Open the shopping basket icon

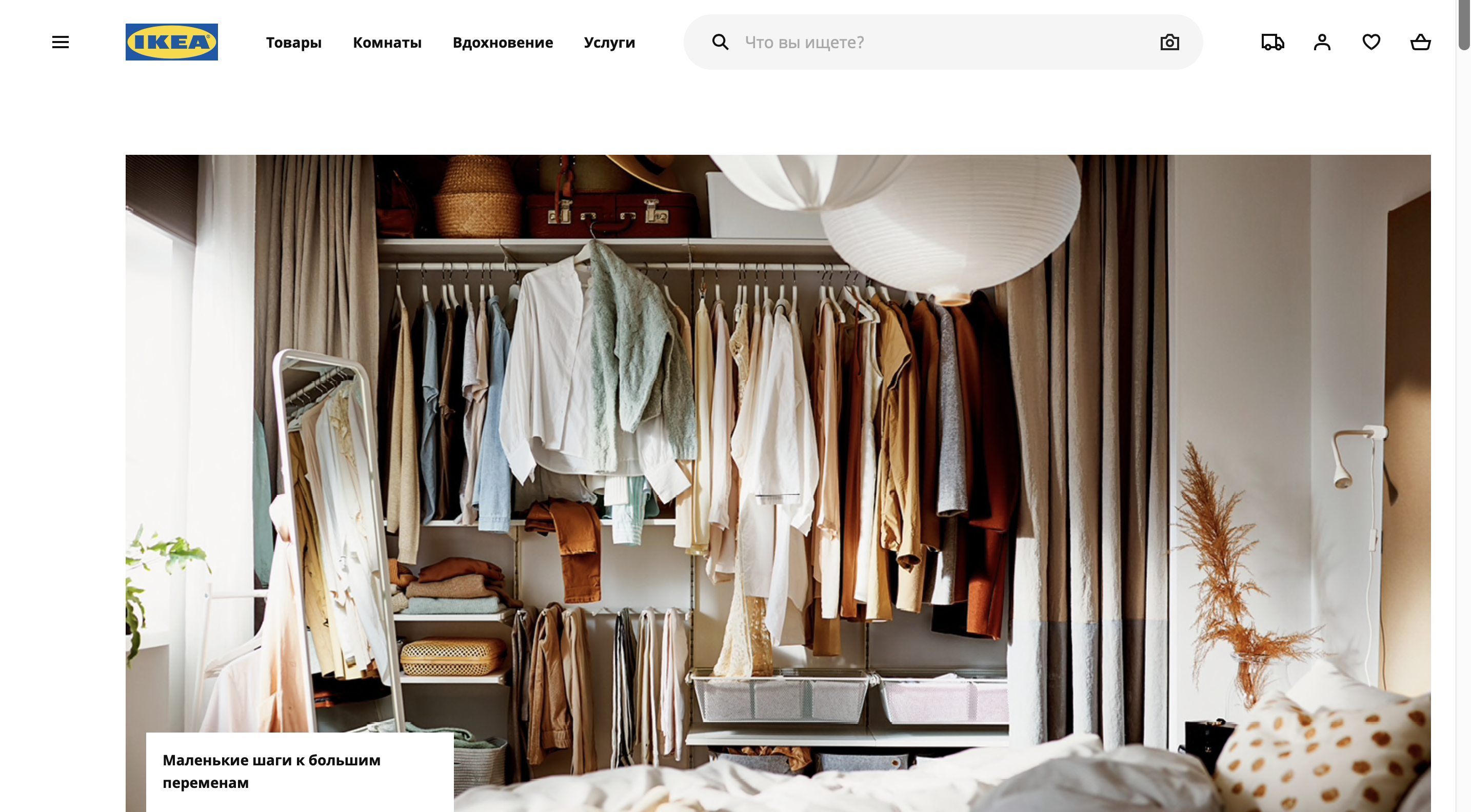point(1421,42)
